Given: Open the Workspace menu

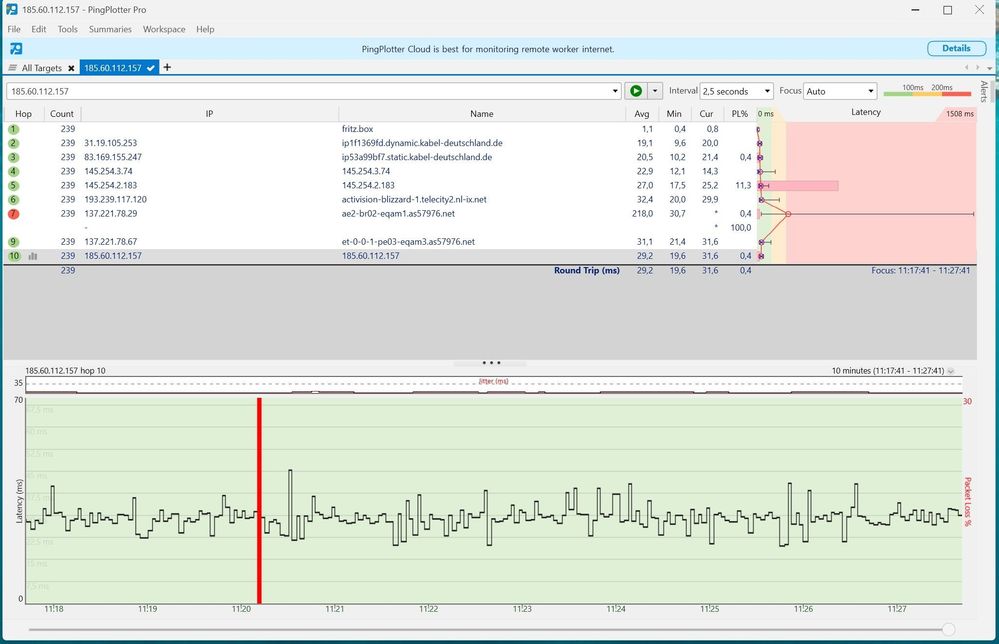Looking at the screenshot, I should (x=163, y=29).
